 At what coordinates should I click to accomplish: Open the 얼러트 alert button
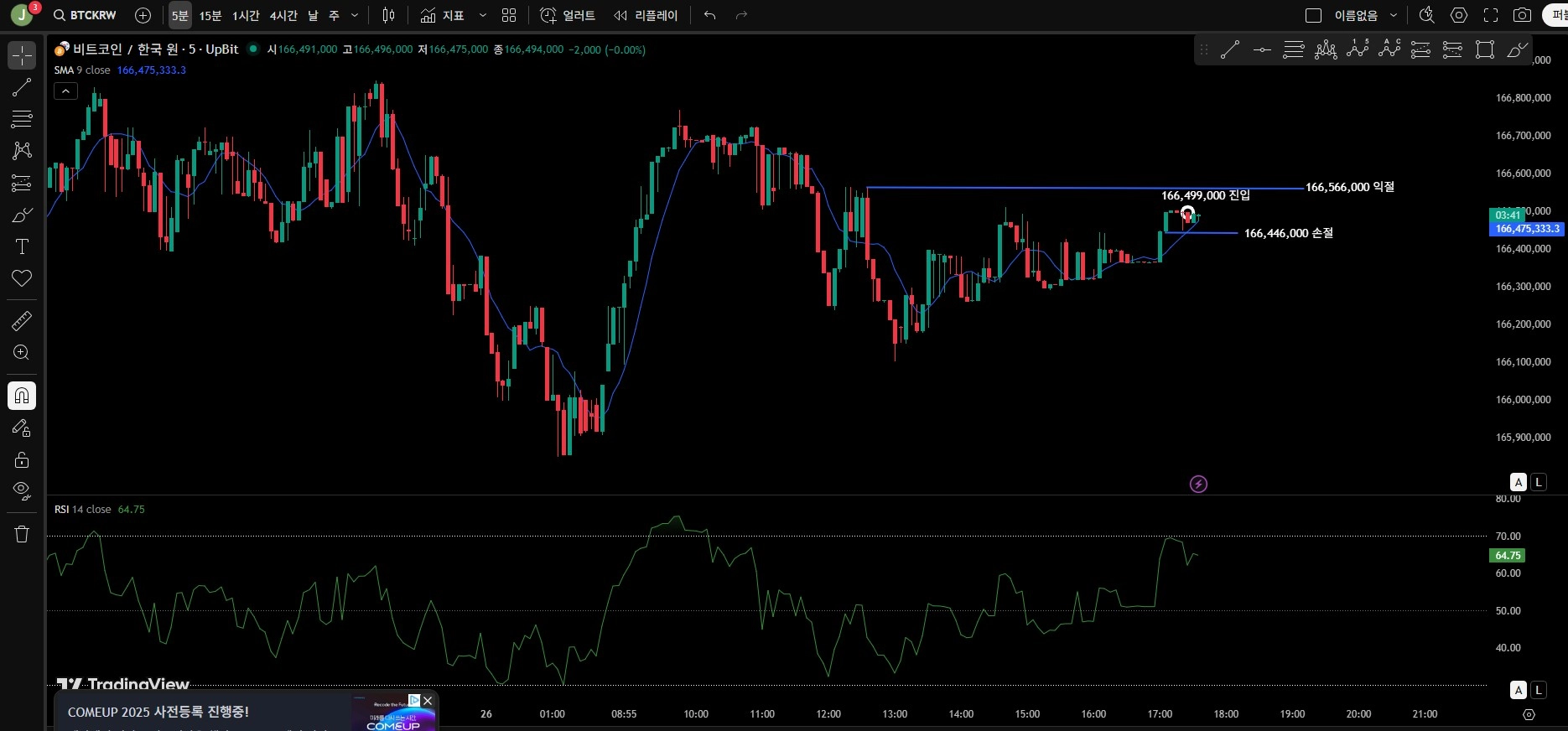pos(568,15)
